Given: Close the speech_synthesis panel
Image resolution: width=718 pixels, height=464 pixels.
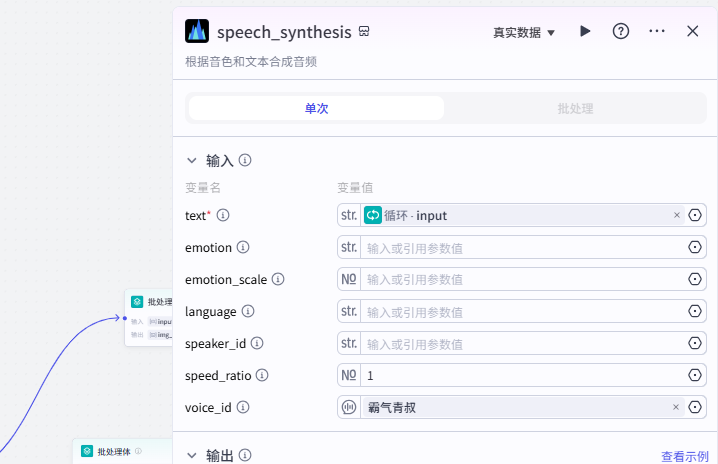Looking at the screenshot, I should pos(692,31).
